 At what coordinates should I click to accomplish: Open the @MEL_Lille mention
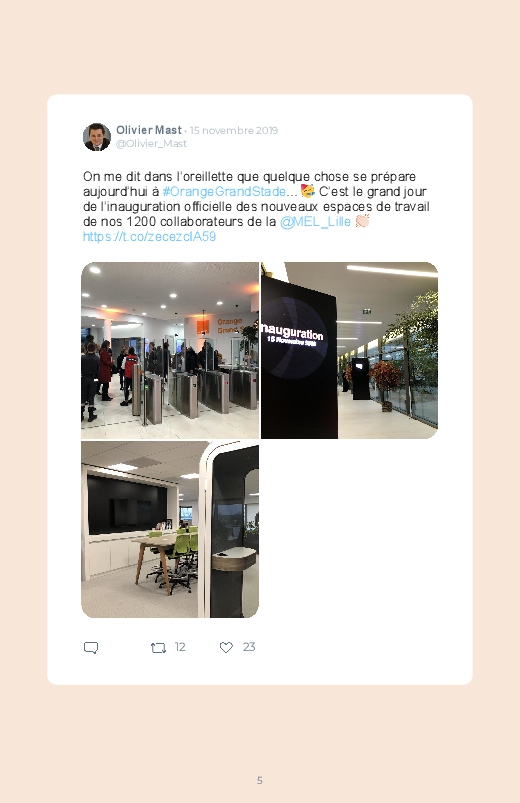point(315,221)
